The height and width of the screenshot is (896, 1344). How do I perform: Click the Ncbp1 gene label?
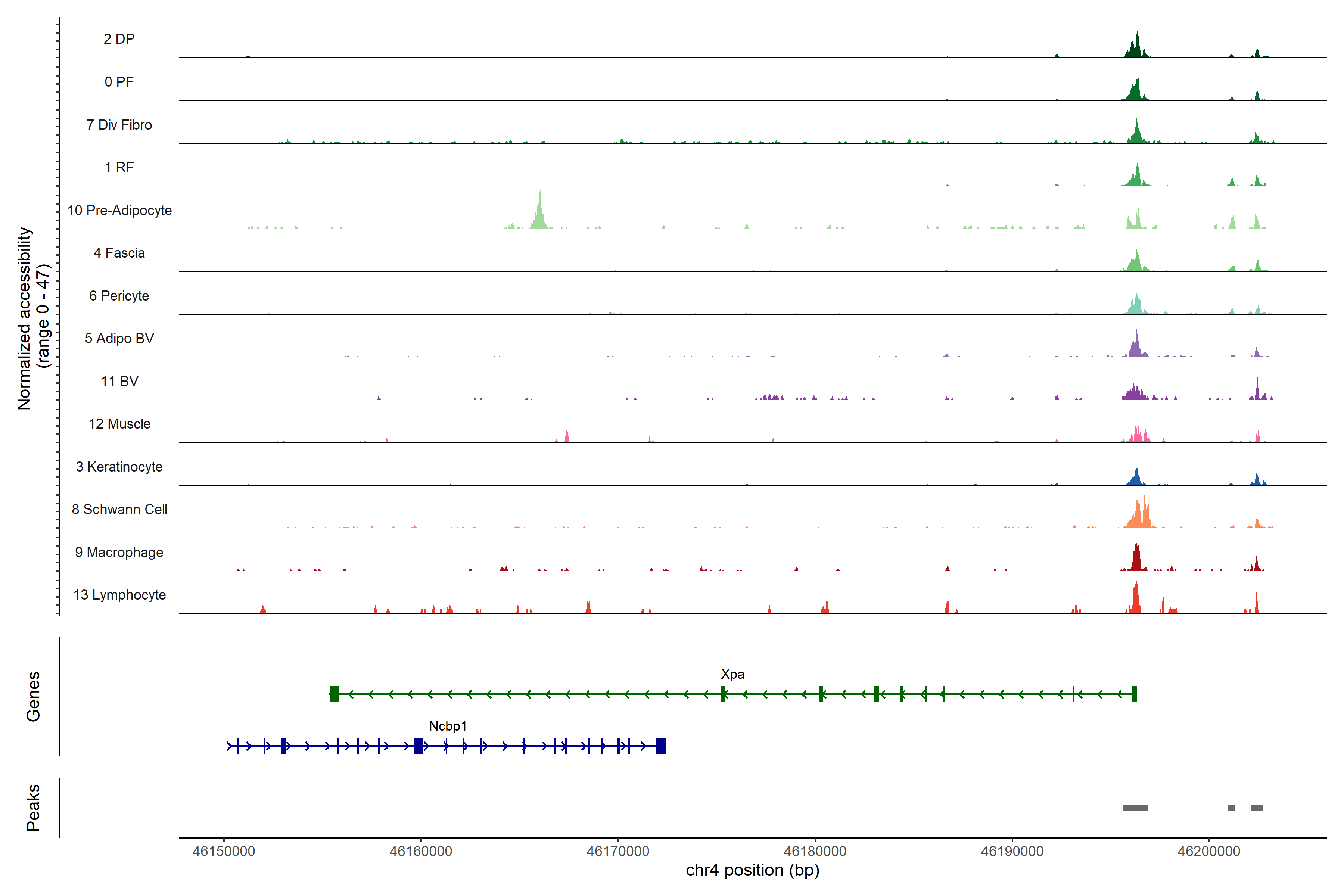point(447,726)
